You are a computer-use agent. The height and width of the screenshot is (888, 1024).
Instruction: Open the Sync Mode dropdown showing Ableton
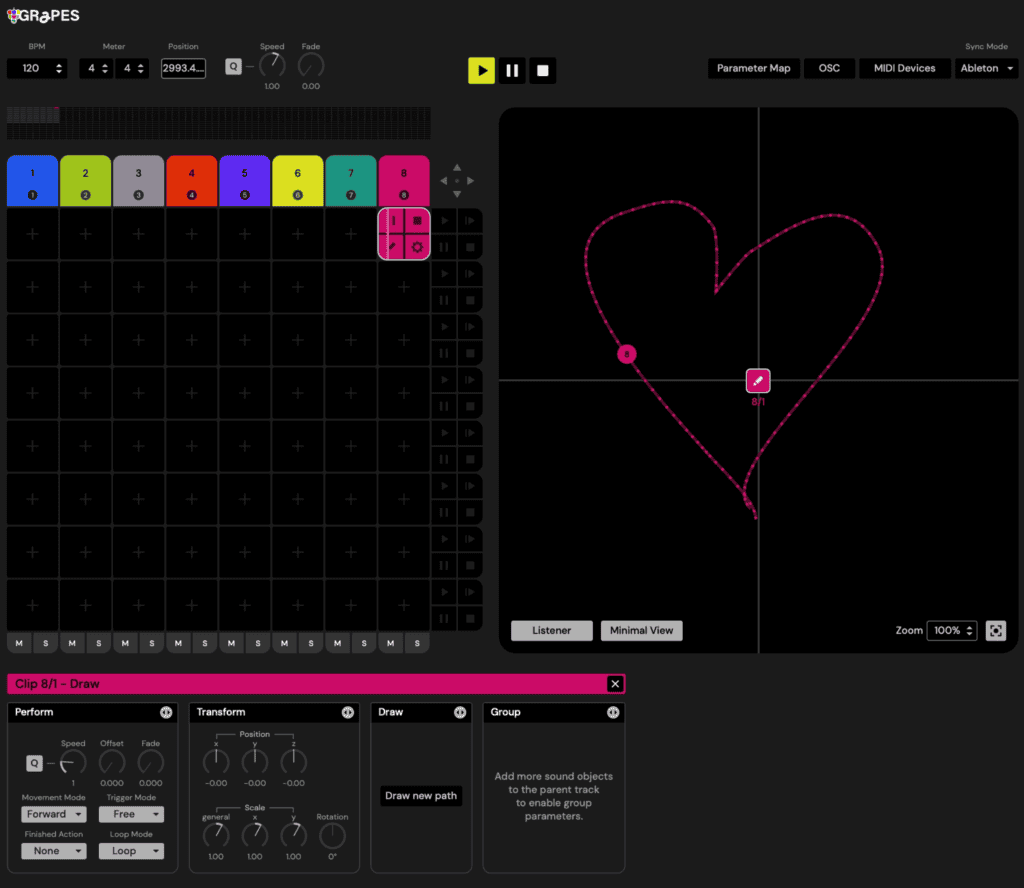[986, 68]
